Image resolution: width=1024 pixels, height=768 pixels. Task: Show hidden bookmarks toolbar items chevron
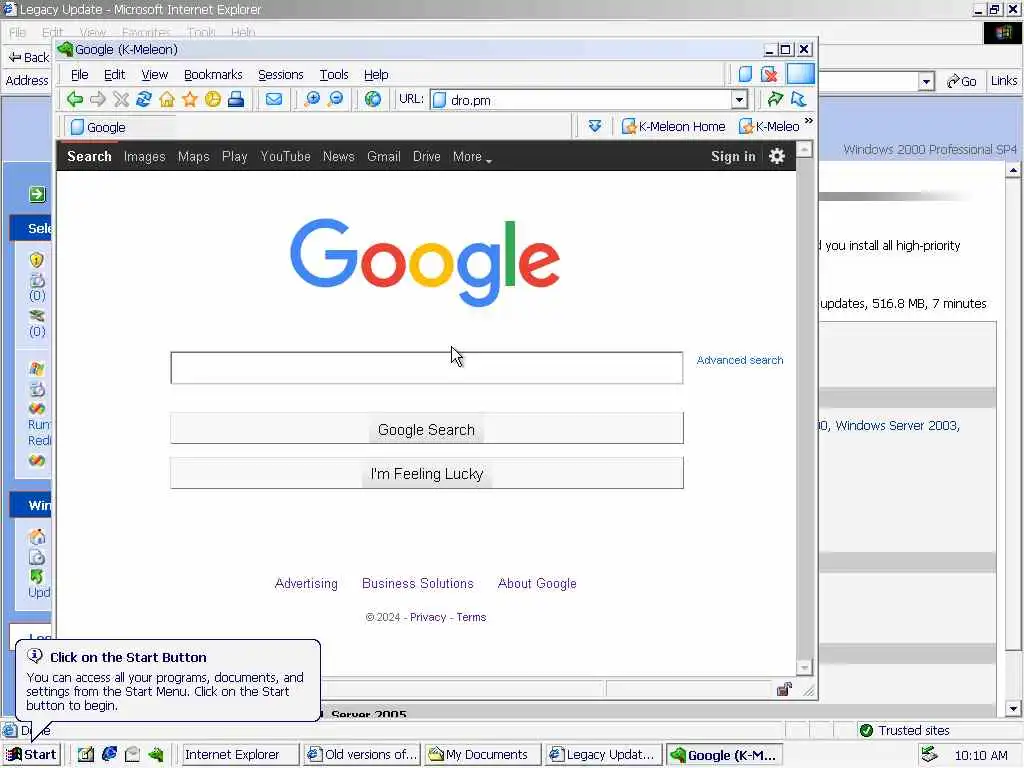click(808, 121)
